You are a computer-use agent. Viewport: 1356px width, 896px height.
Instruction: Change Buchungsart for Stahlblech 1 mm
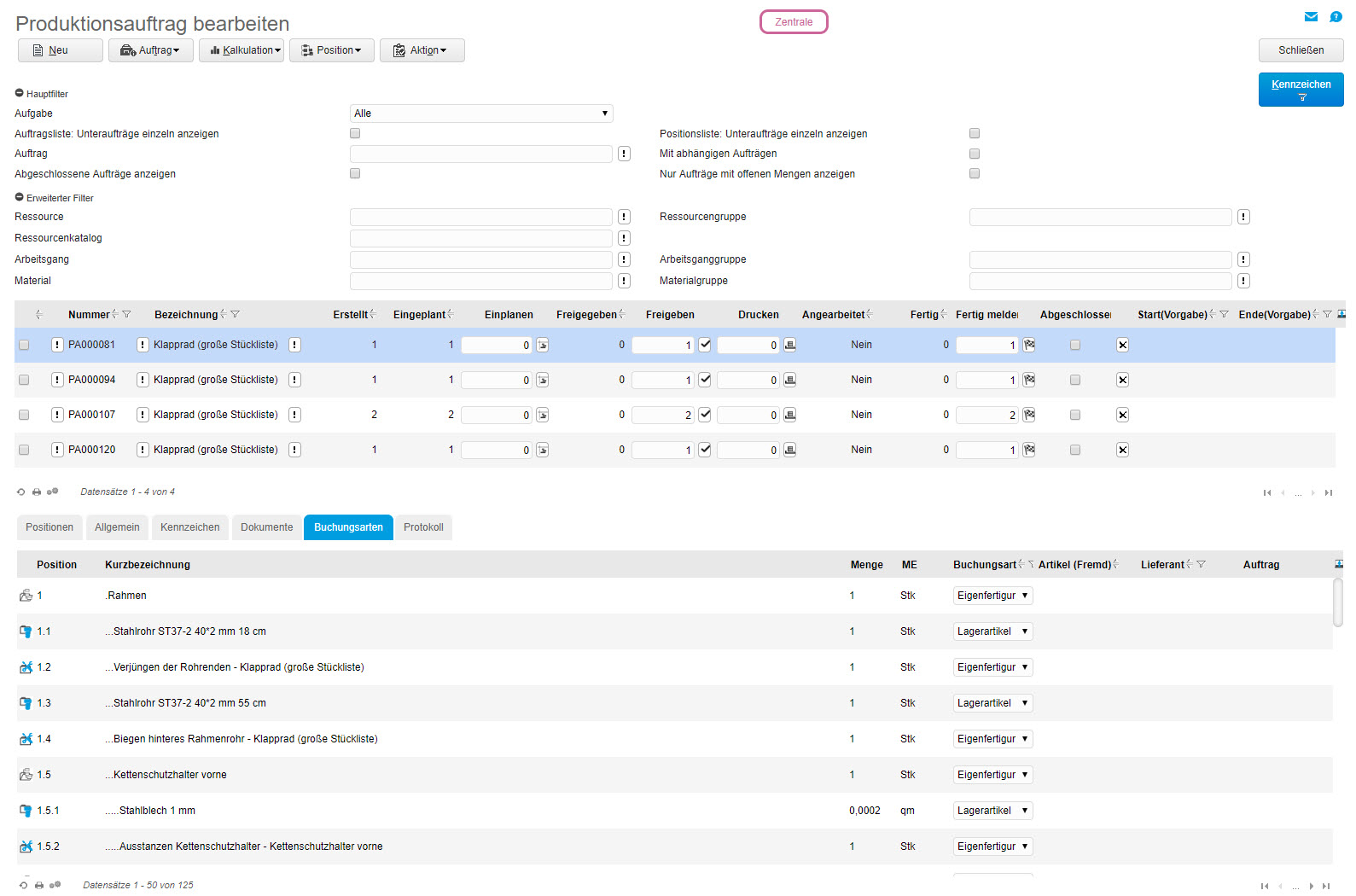tap(993, 811)
